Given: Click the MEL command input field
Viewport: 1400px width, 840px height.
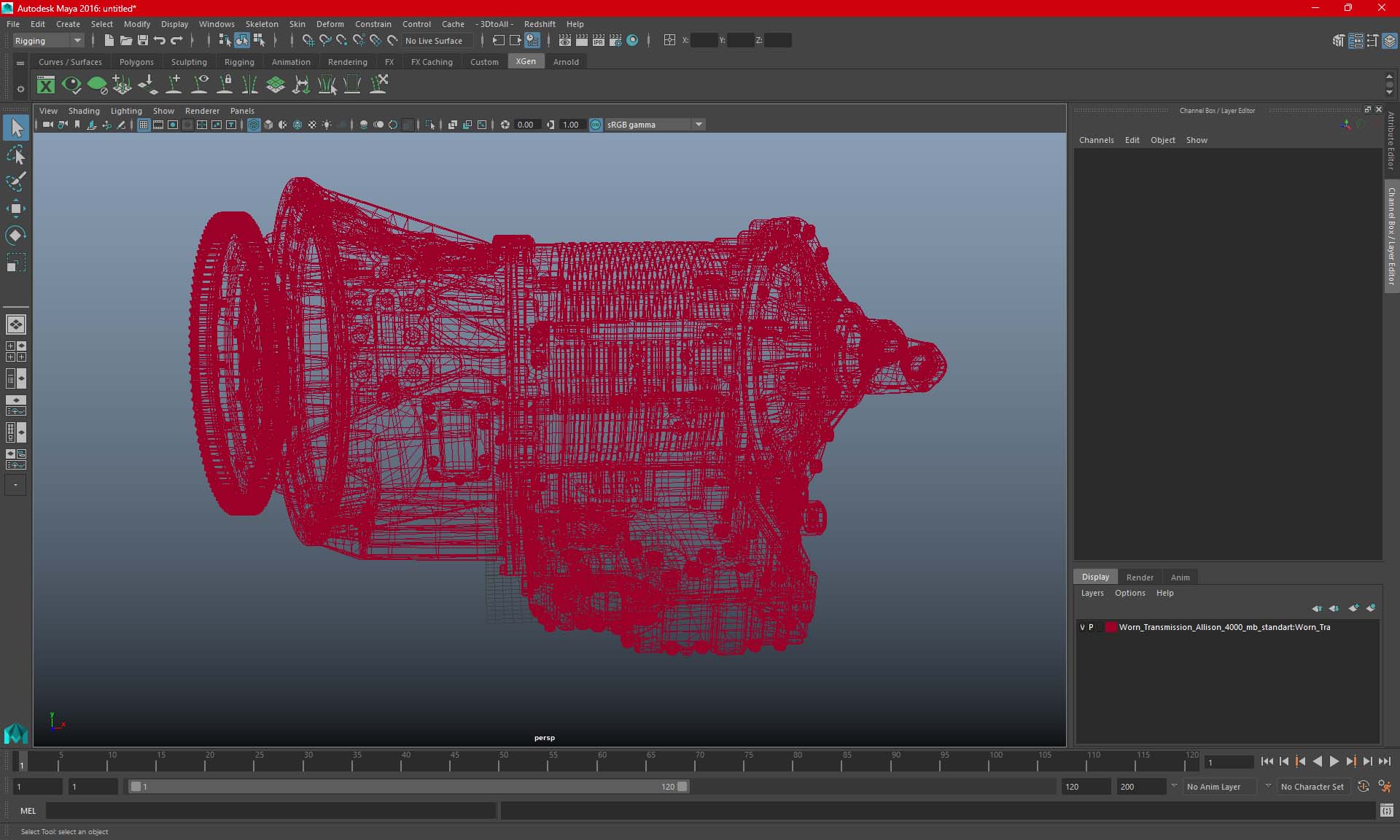Looking at the screenshot, I should [271, 810].
